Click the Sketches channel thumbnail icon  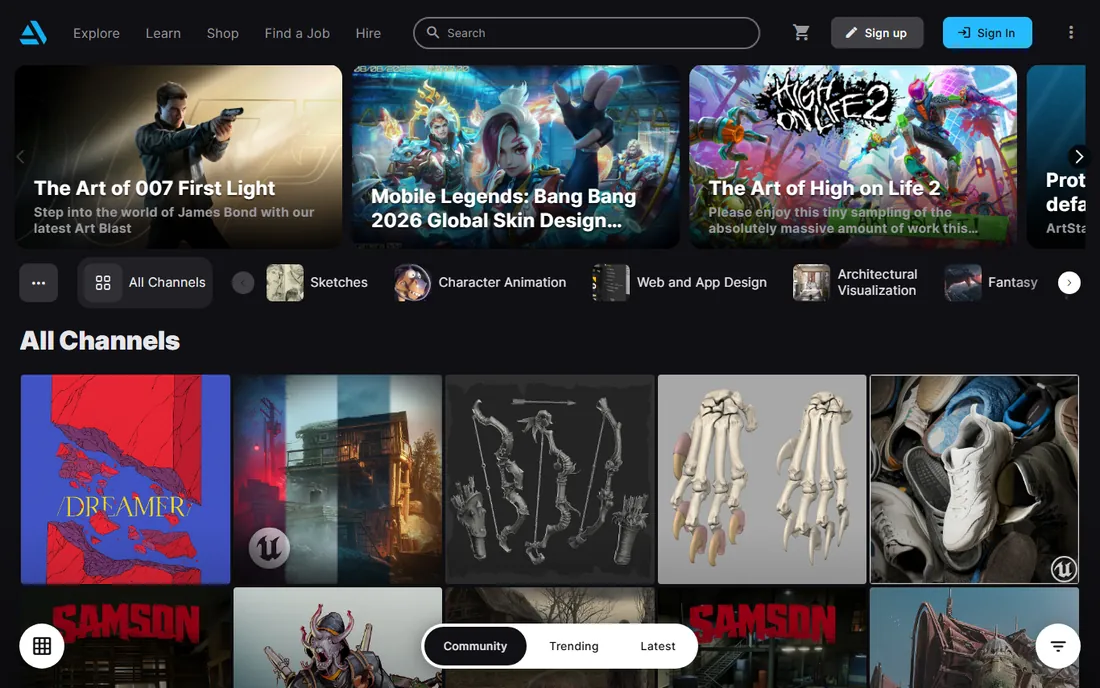coord(285,283)
